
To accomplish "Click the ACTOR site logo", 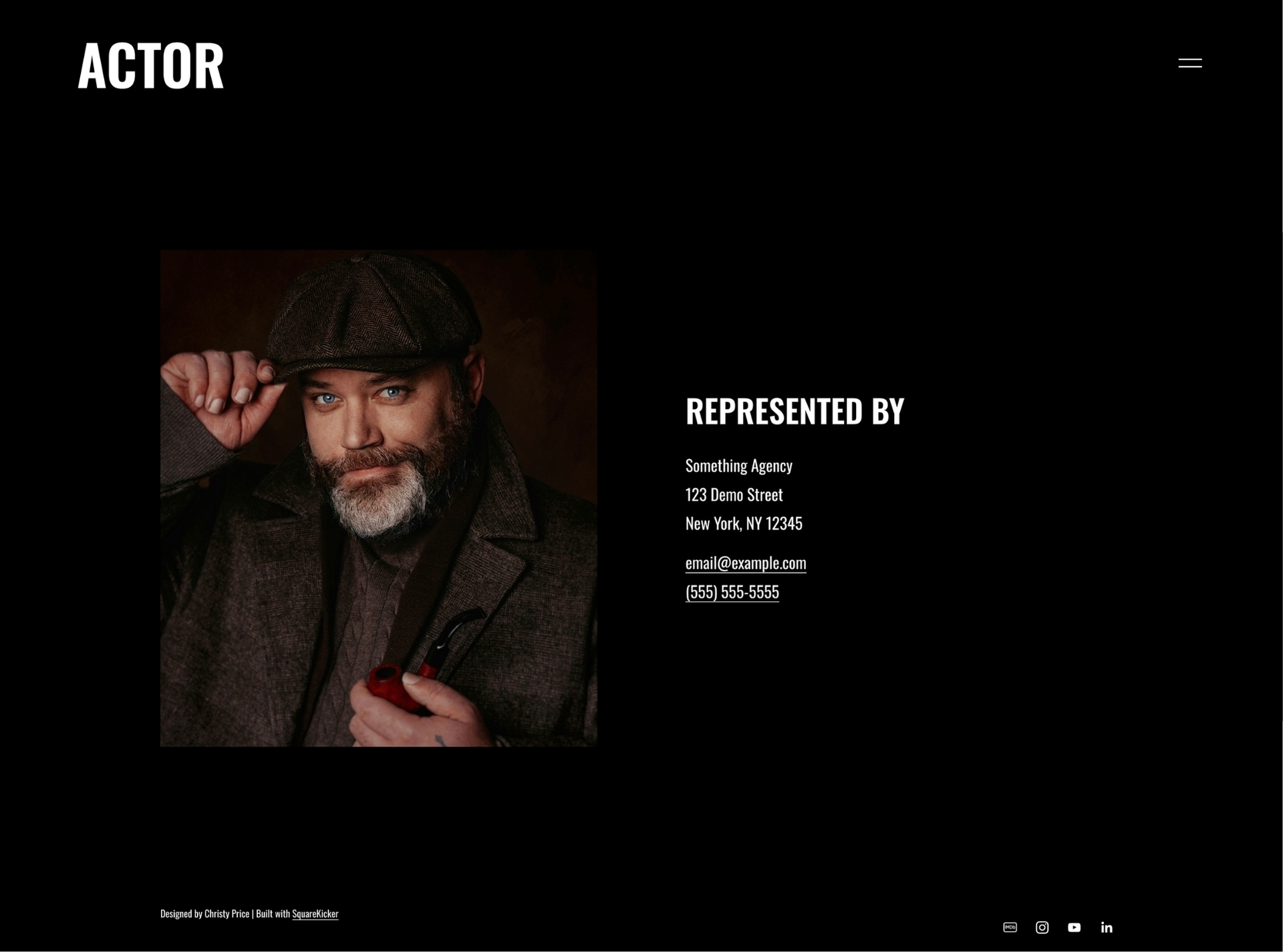I will coord(151,65).
